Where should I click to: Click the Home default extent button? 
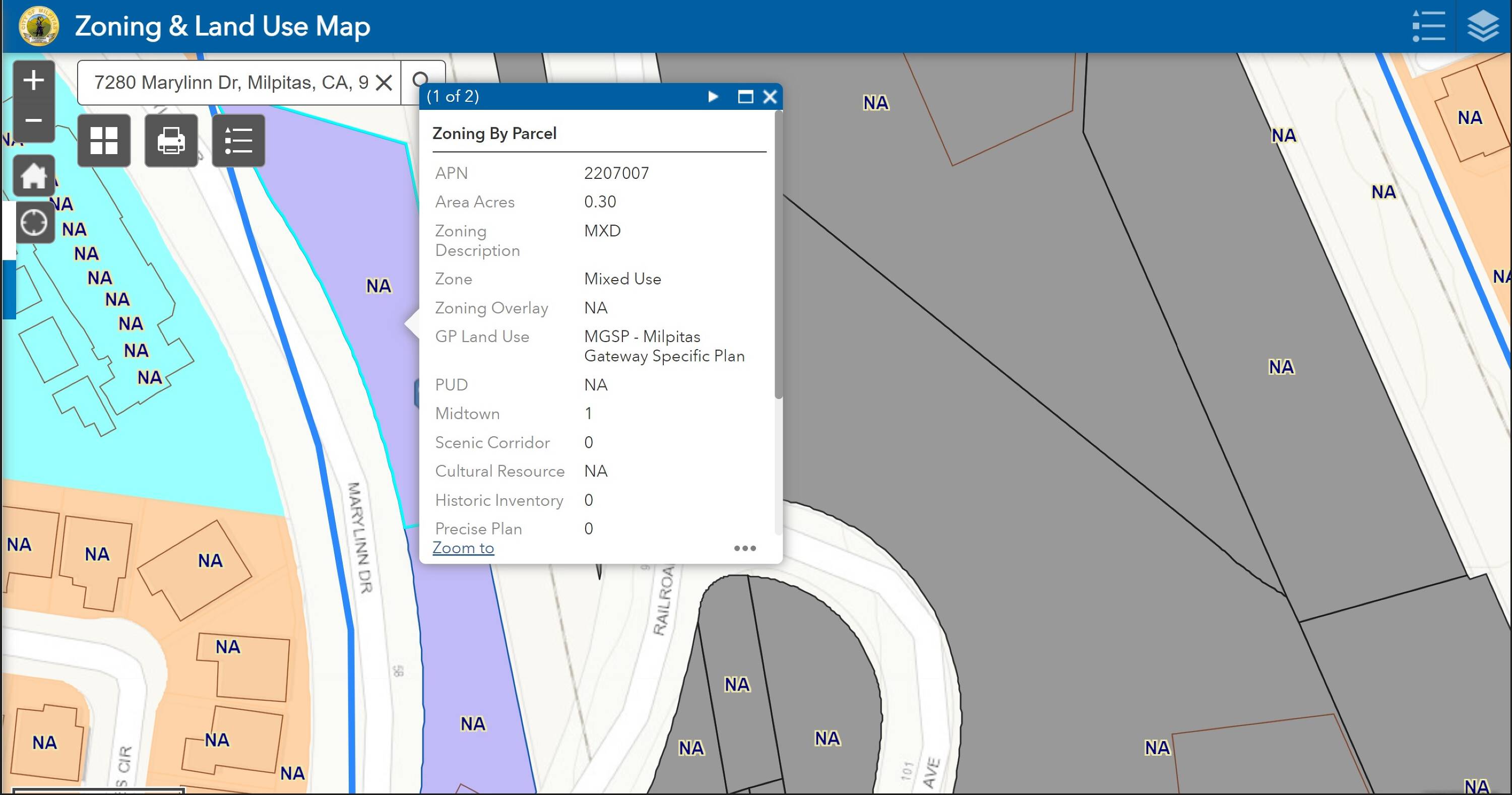[x=33, y=176]
